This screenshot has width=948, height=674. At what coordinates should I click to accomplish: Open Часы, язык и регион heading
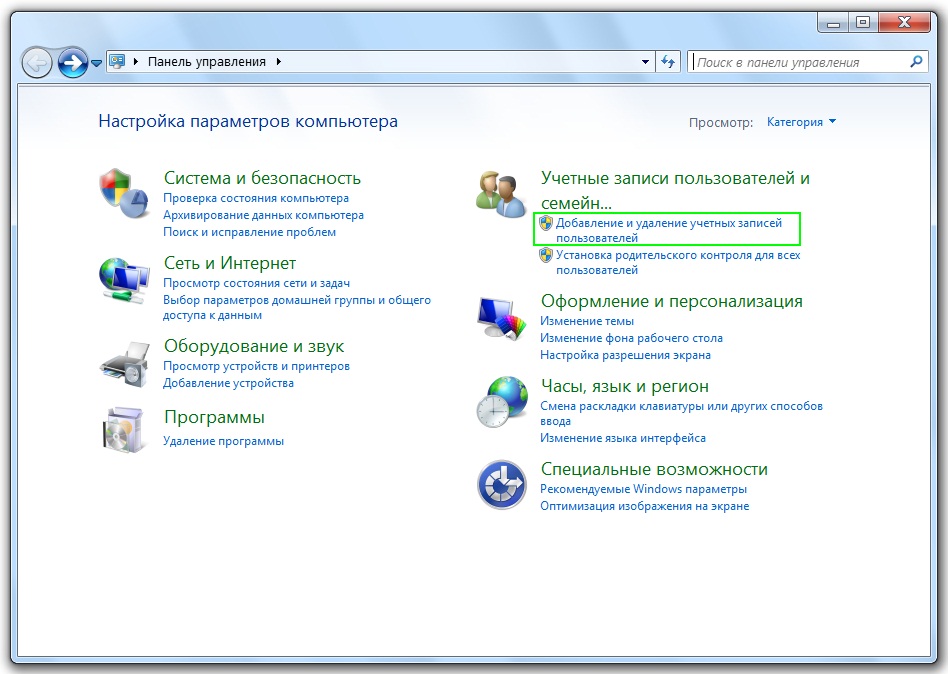pos(625,386)
